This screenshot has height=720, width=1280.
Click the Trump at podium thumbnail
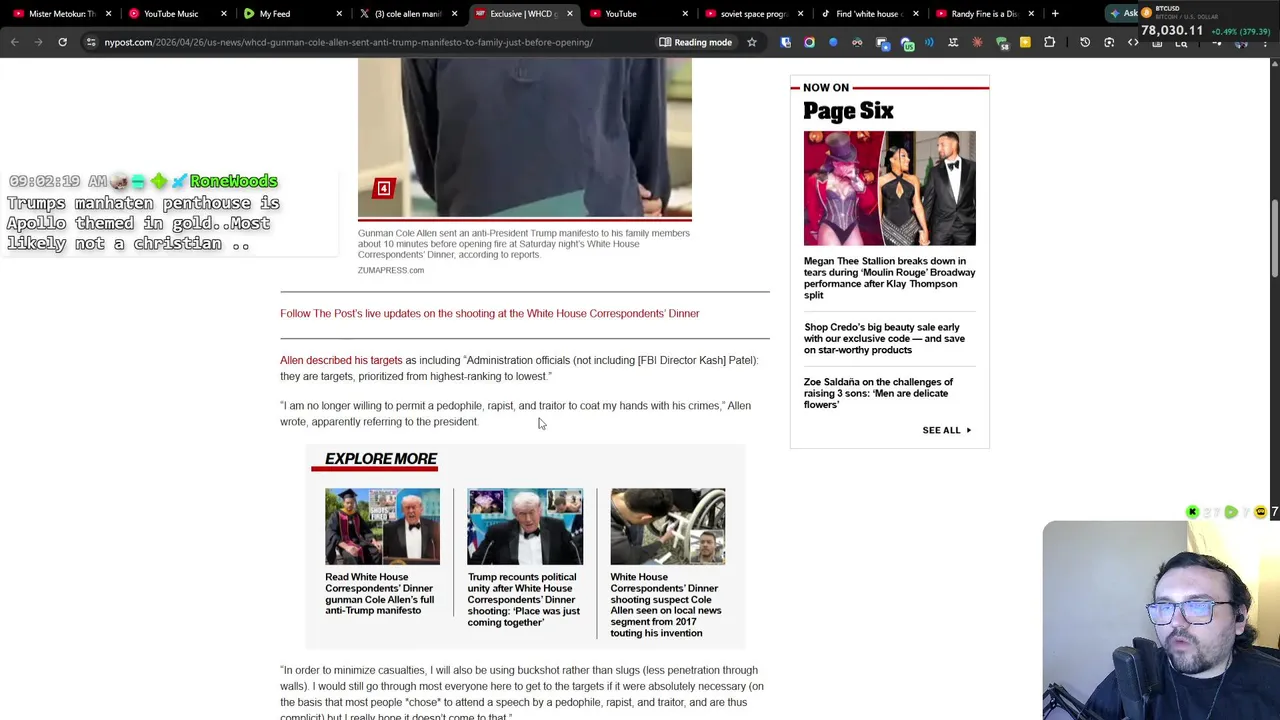coord(525,527)
